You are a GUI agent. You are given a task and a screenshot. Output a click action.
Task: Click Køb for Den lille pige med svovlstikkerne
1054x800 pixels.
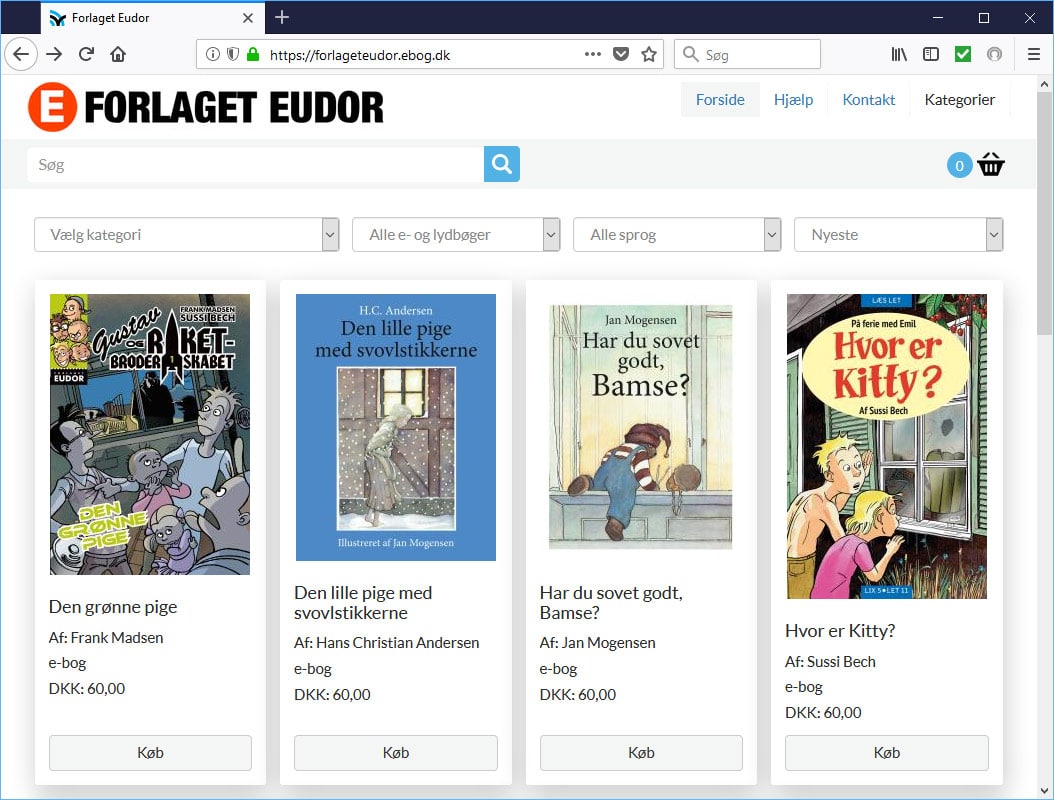396,753
